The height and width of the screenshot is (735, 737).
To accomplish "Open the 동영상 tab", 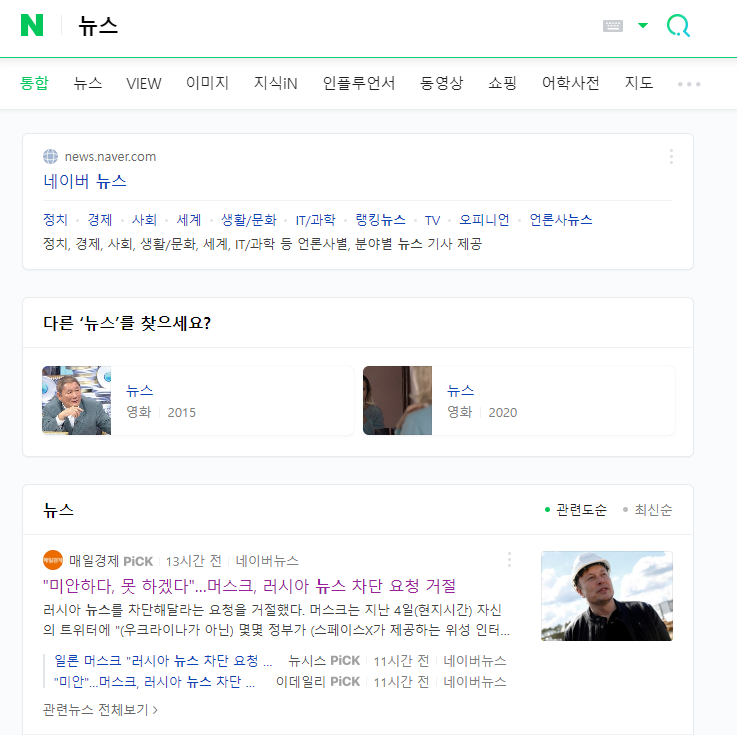I will click(x=441, y=83).
